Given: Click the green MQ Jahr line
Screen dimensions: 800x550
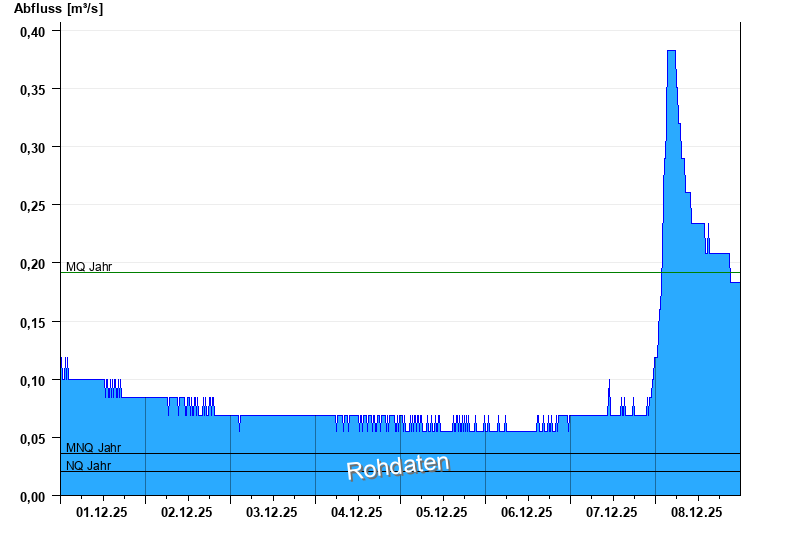Looking at the screenshot, I should [401, 272].
